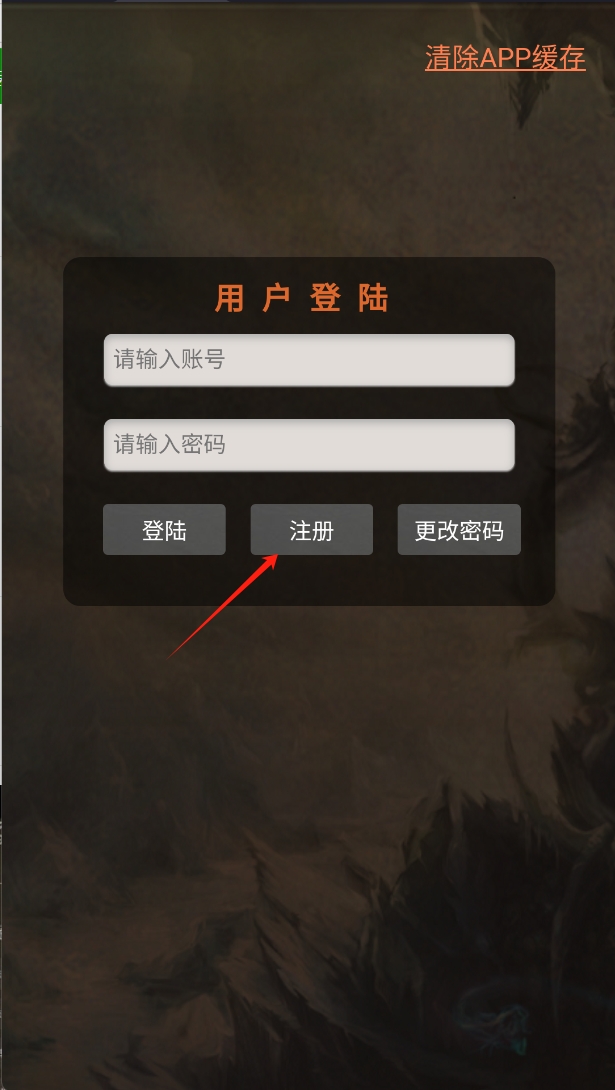The height and width of the screenshot is (1090, 615).
Task: Place the cursor in the account number textbox
Action: click(309, 360)
